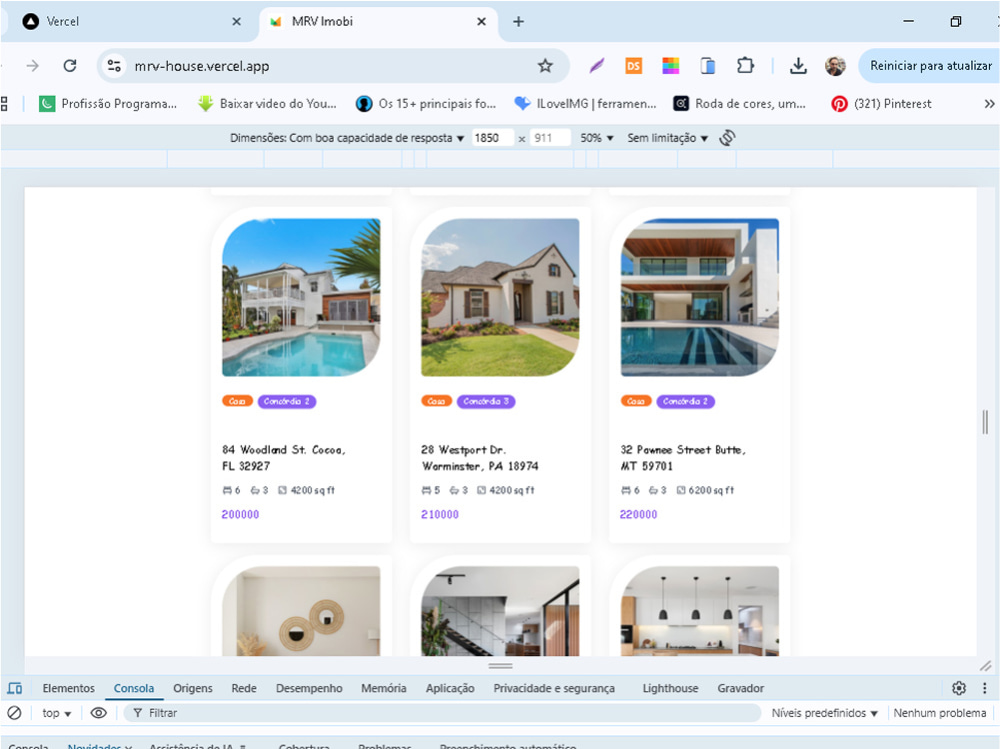This screenshot has width=1000, height=749.
Task: Click the 210000 price text
Action: pyautogui.click(x=439, y=514)
